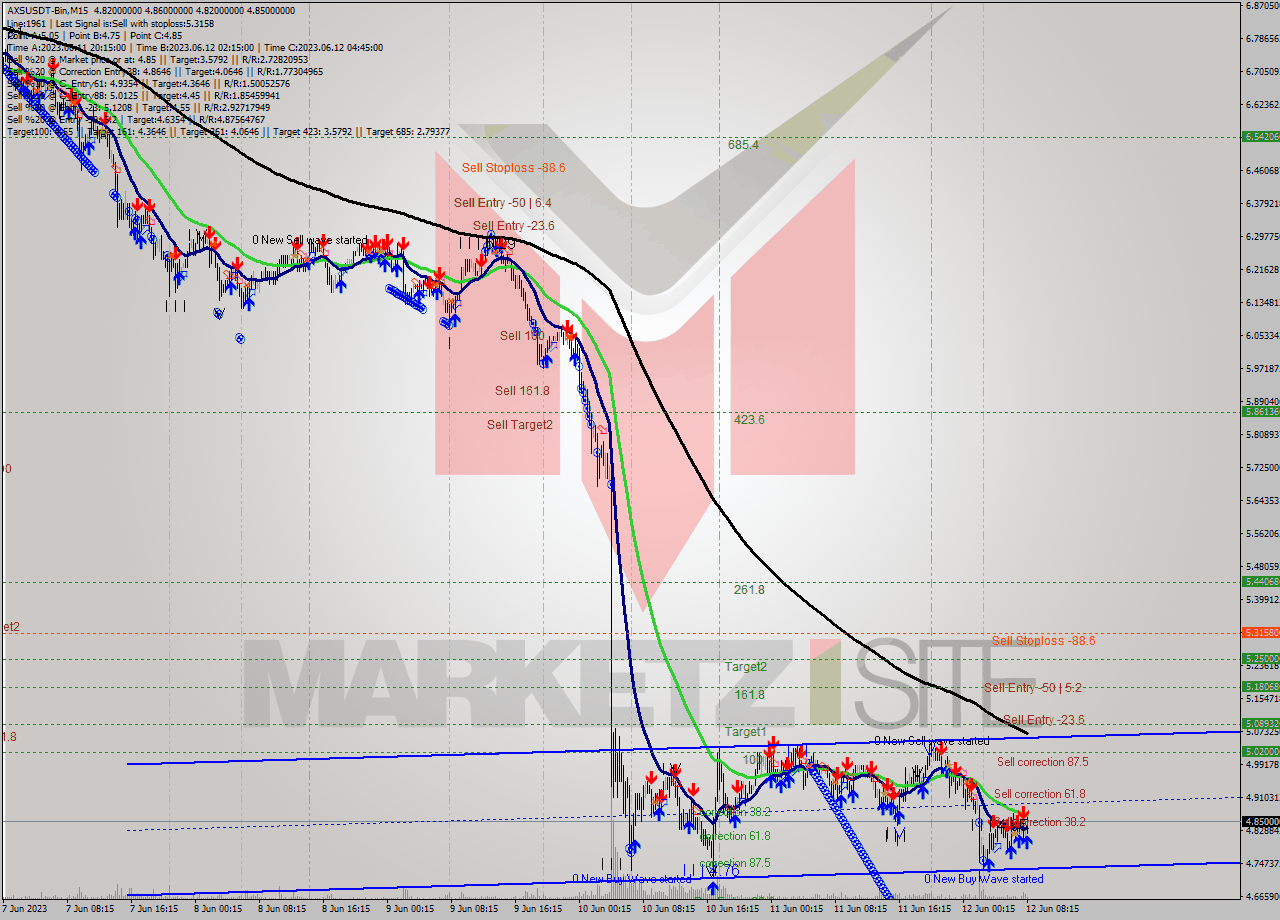The image size is (1280, 920).
Task: Click the '9 Jun 00:15' time axis label
Action: (411, 910)
